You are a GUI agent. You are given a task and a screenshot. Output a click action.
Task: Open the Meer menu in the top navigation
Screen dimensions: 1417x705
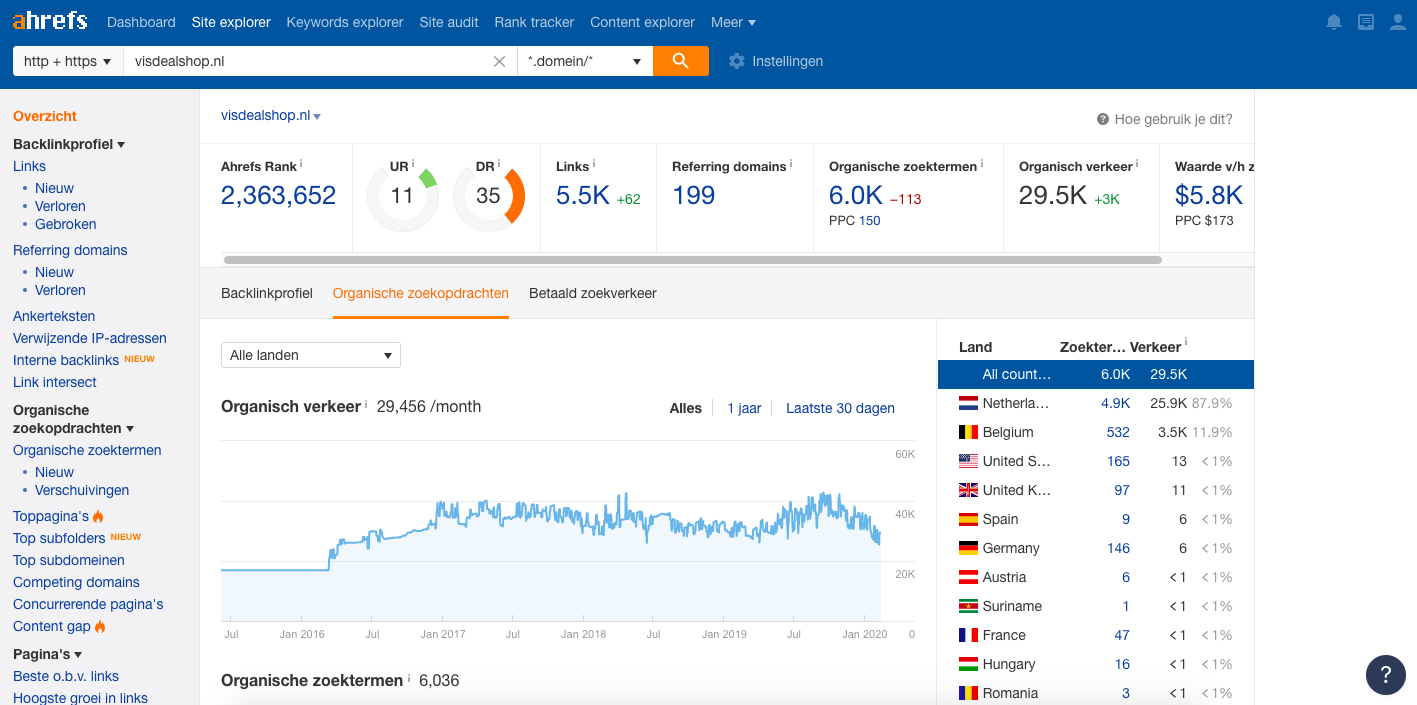[733, 22]
